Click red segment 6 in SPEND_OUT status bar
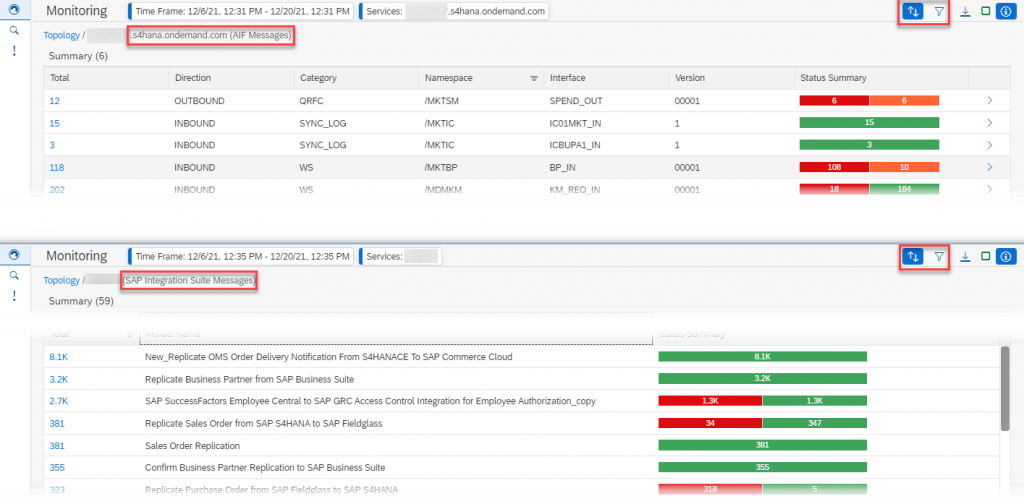 [x=834, y=101]
